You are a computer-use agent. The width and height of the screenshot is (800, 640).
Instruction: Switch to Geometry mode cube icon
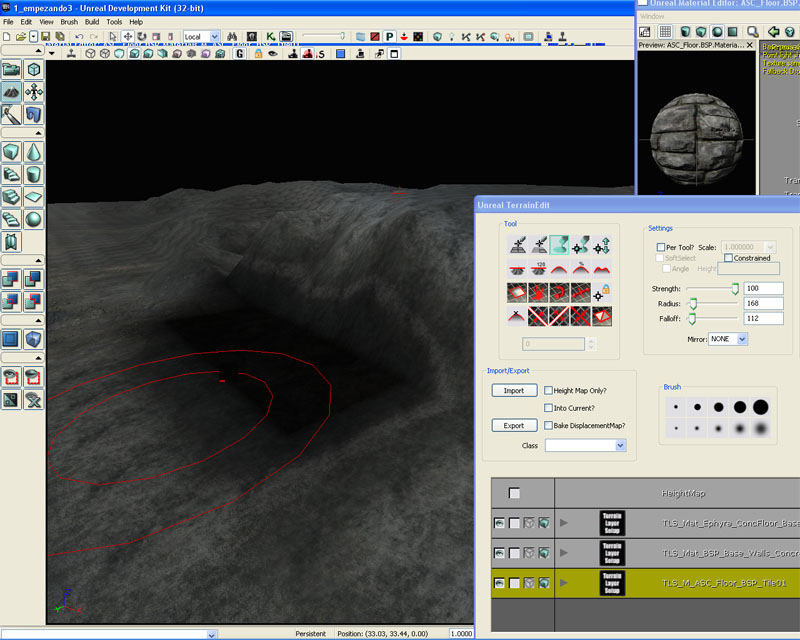pyautogui.click(x=34, y=69)
